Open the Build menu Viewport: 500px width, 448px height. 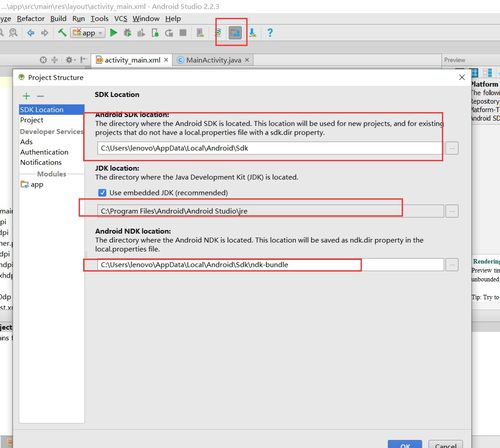point(58,19)
